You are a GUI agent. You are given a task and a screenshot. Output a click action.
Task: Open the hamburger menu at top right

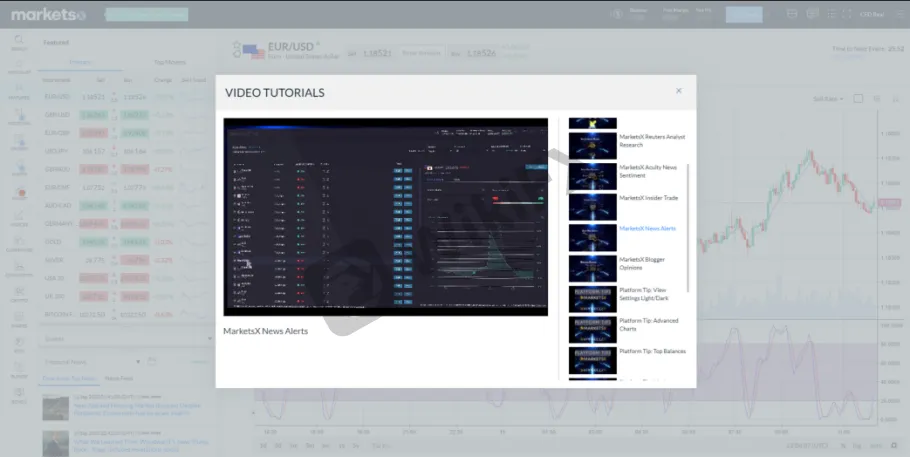tap(901, 15)
